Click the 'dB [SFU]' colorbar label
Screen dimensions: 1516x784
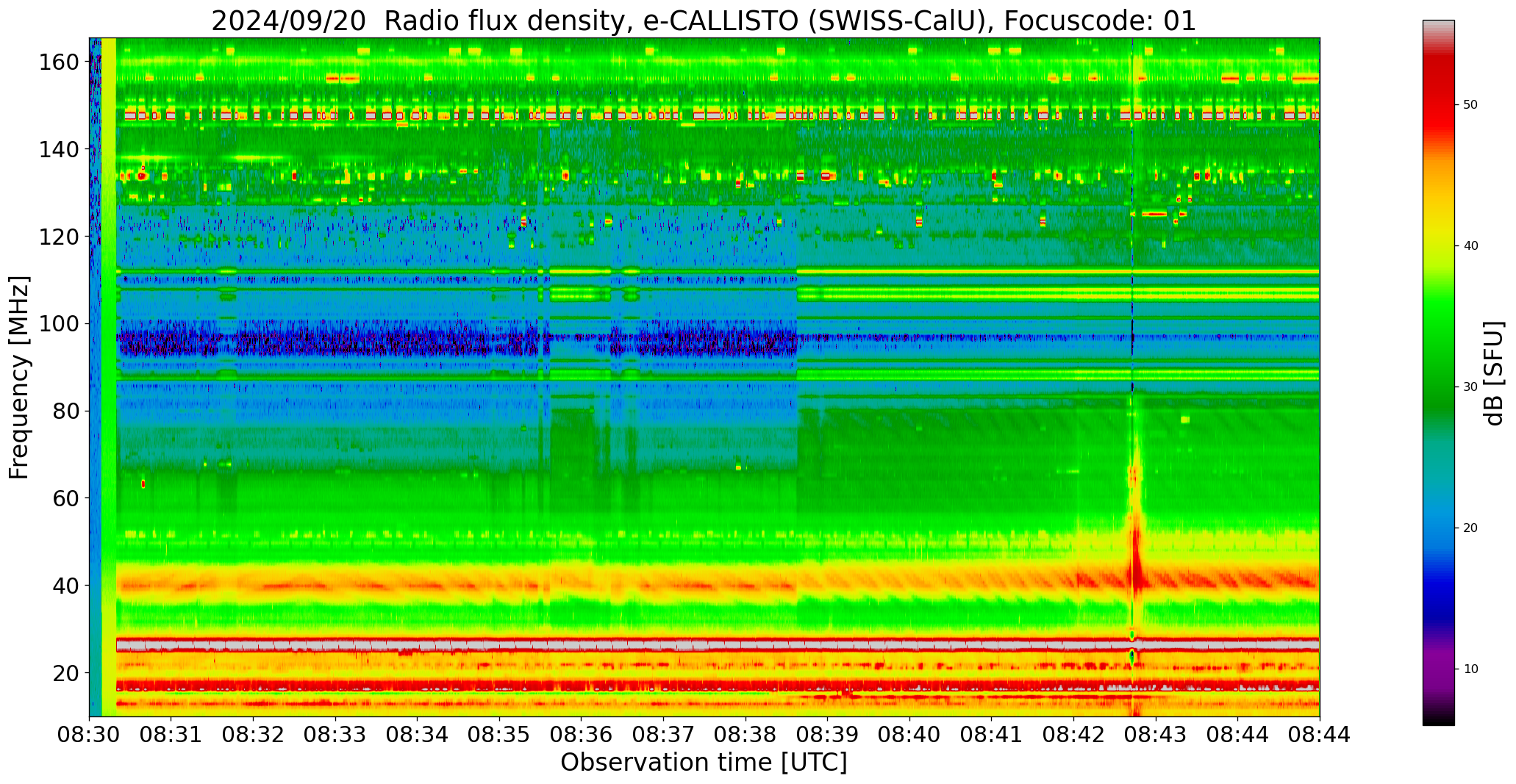1494,373
